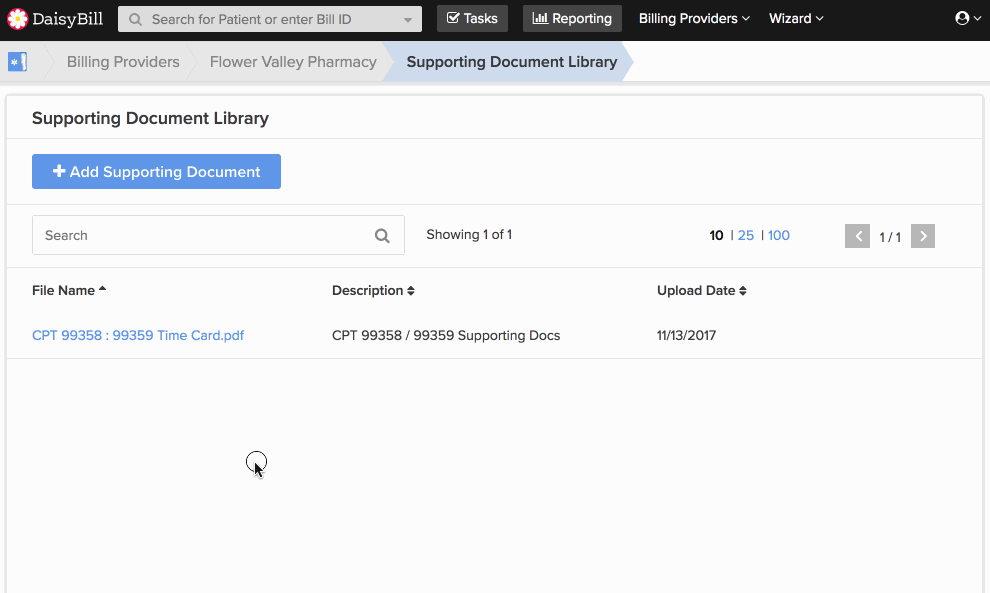Open the user account avatar menu

968,18
